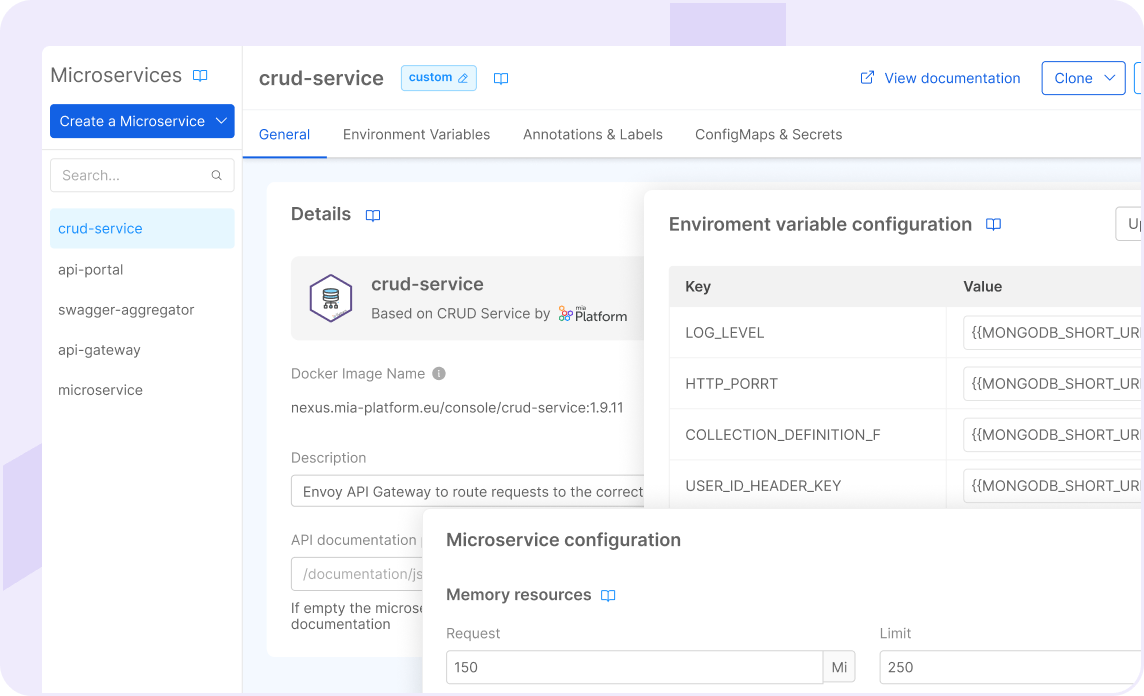Click the docker image name nexus.mia-platform.eu text

tap(457, 408)
